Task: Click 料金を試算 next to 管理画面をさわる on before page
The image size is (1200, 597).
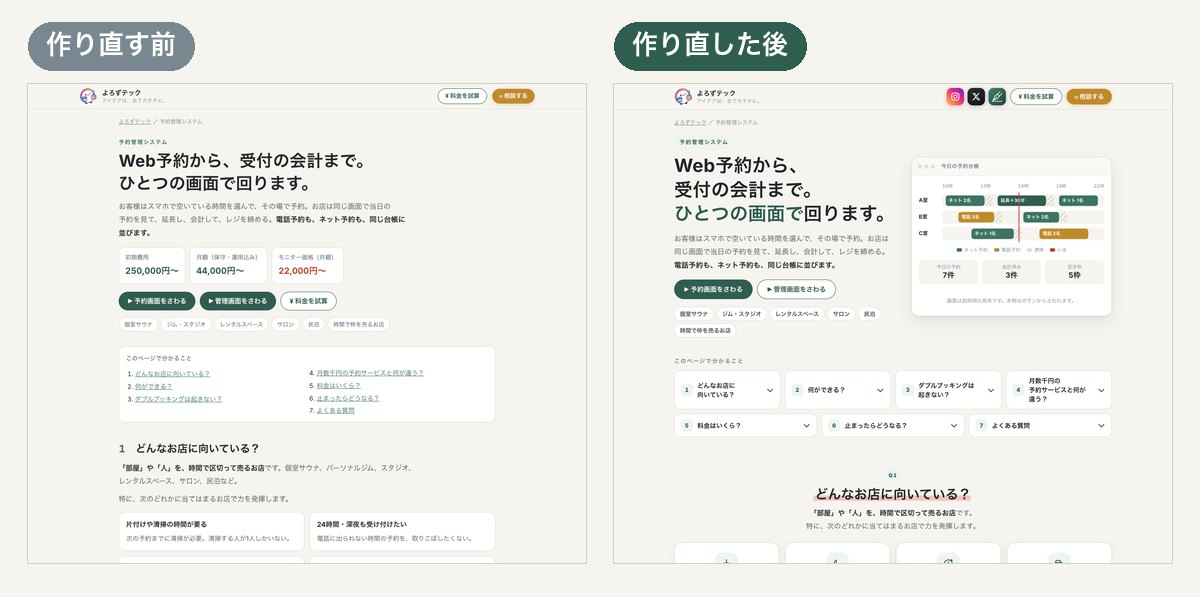Action: (309, 300)
